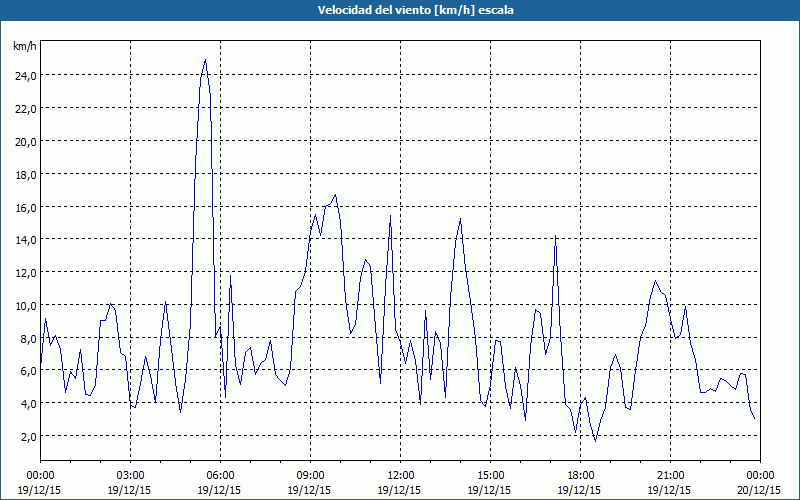Select the 8,0 axis value

pos(28,339)
